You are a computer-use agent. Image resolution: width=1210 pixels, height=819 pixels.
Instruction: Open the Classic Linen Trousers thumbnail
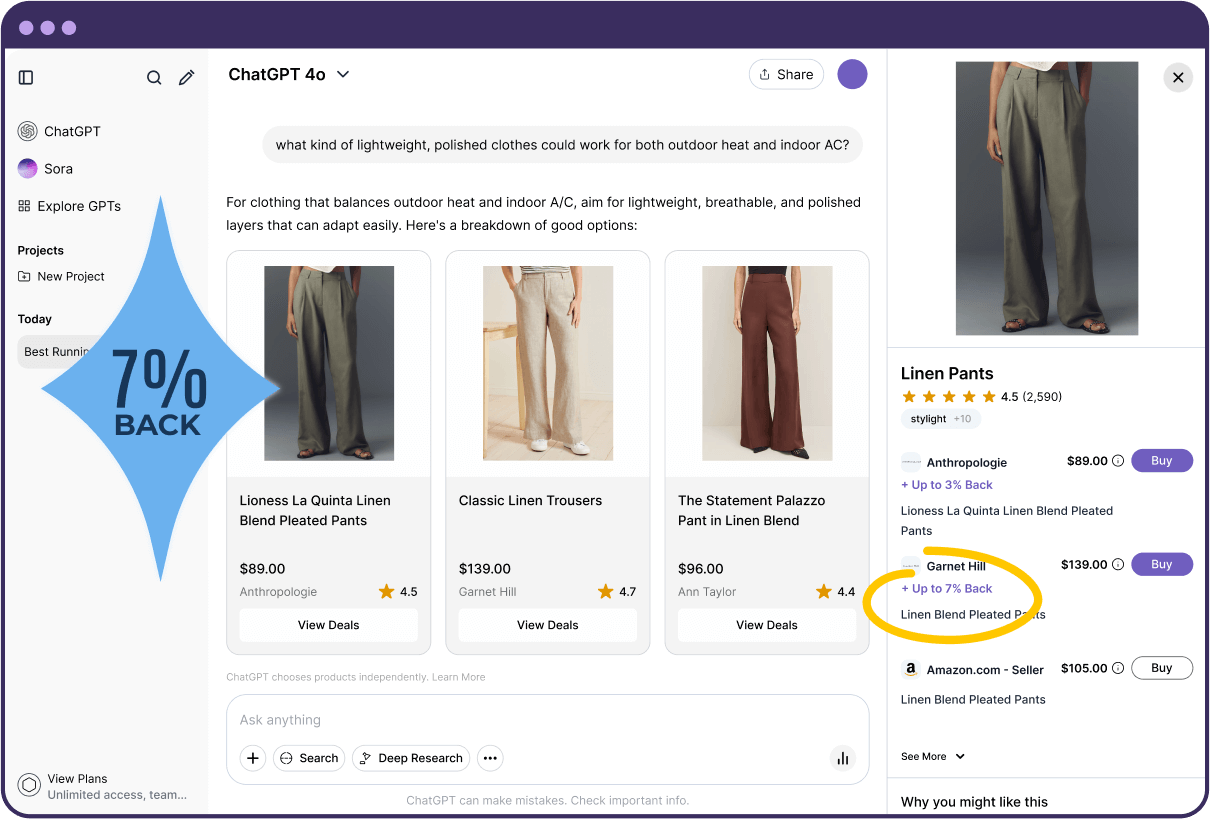548,363
